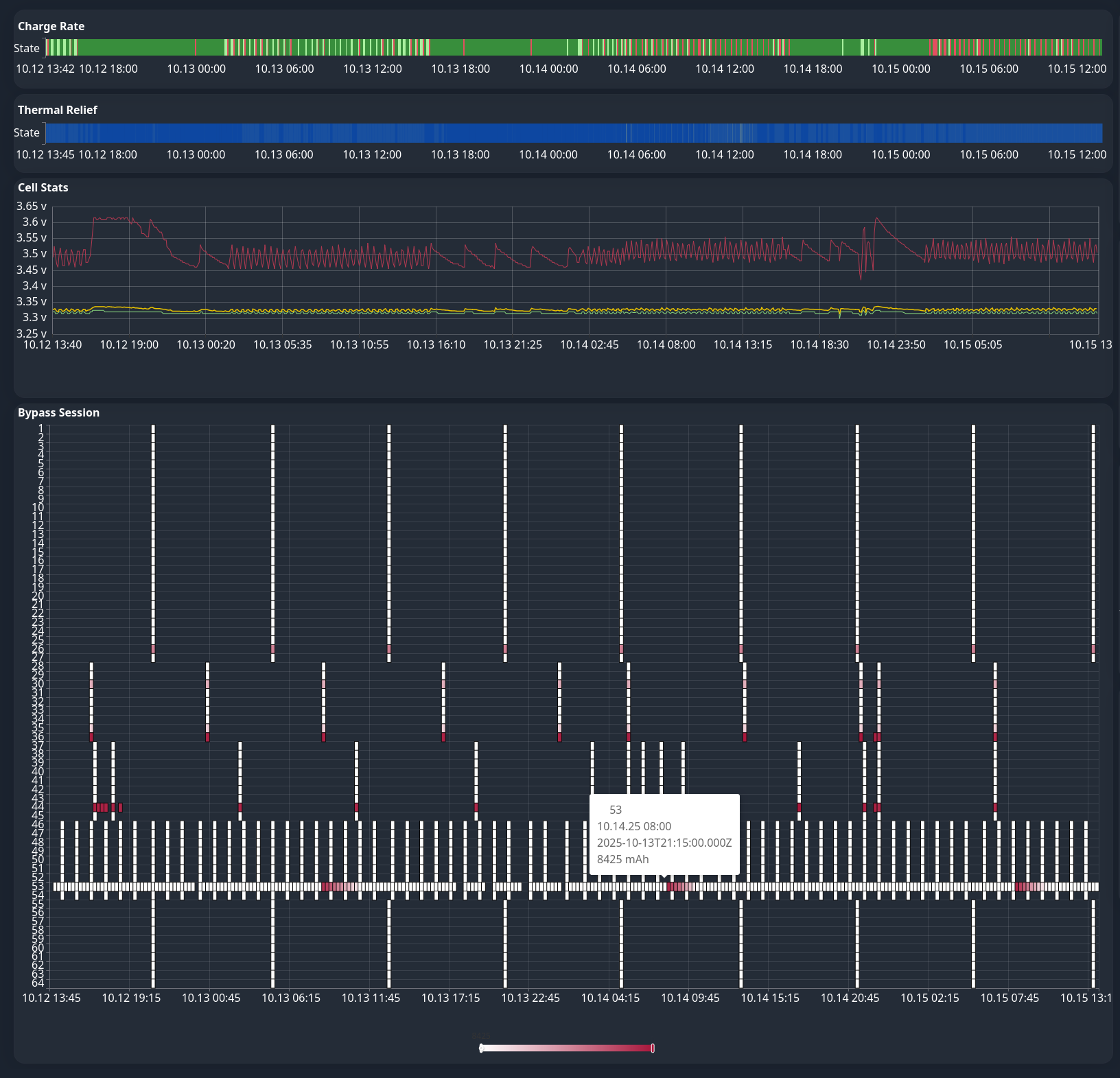Viewport: 1120px width, 1078px height.
Task: Click the 10.14 08:00 tick in Cell Stats
Action: [x=666, y=344]
